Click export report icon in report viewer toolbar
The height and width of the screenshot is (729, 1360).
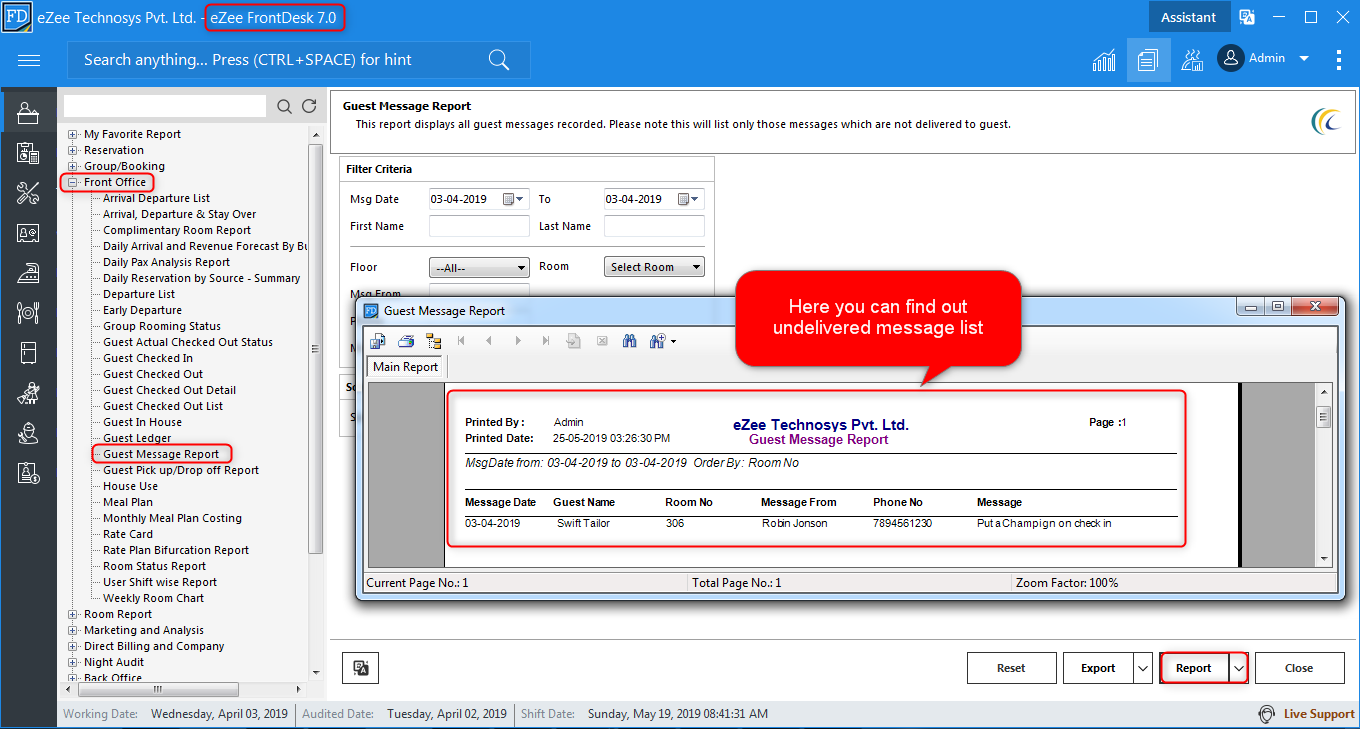click(x=378, y=341)
